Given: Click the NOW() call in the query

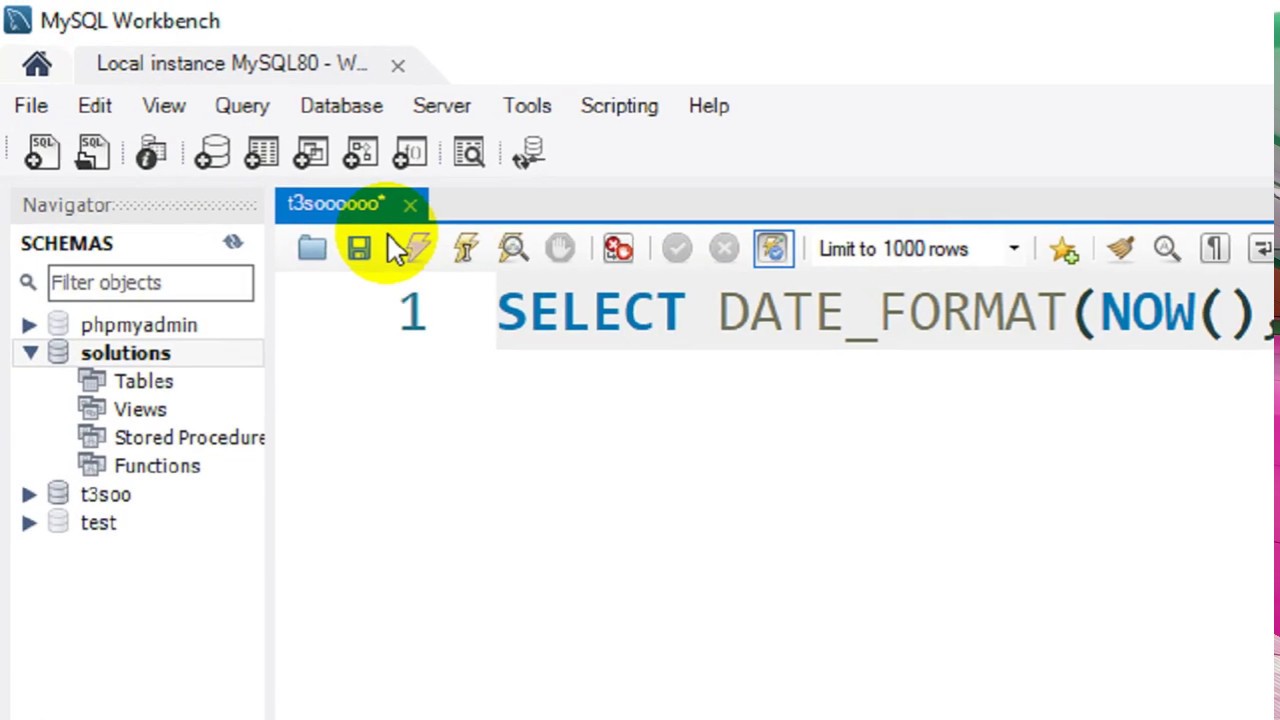Looking at the screenshot, I should [1176, 313].
